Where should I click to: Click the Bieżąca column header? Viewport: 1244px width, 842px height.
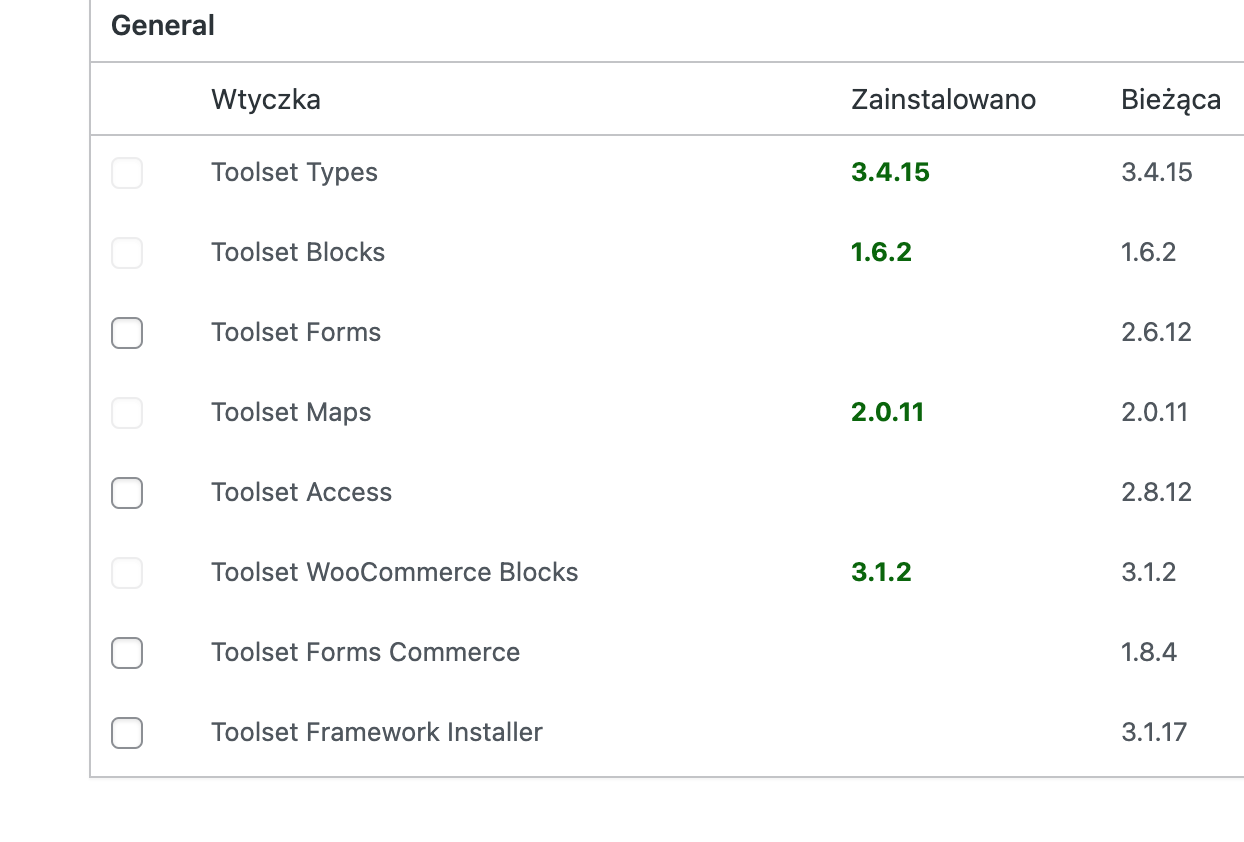point(1171,100)
